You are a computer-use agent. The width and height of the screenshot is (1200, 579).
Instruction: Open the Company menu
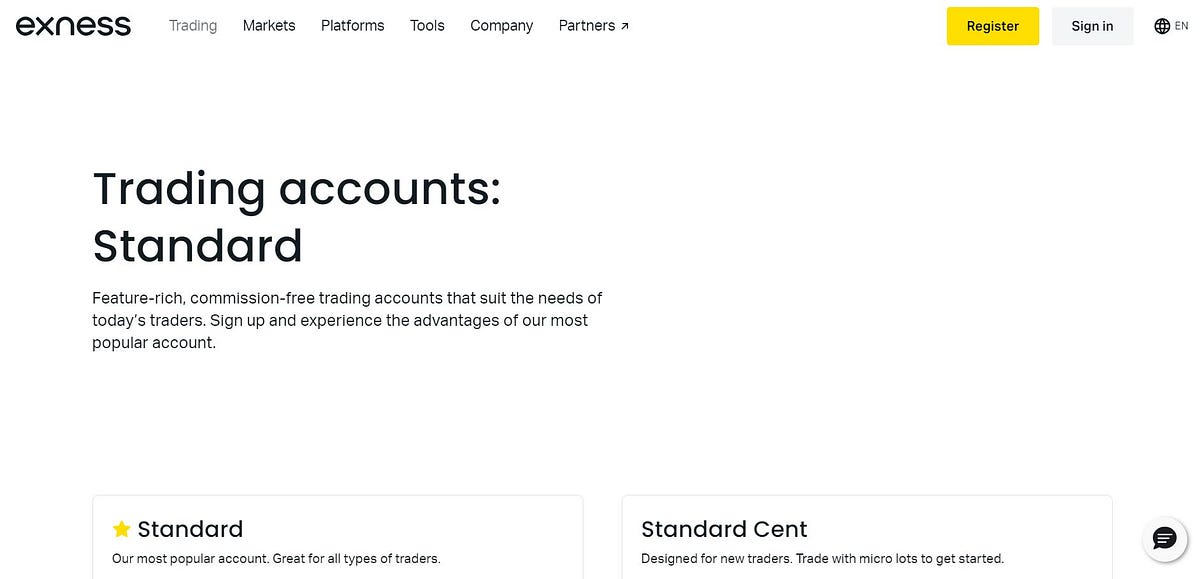point(501,25)
